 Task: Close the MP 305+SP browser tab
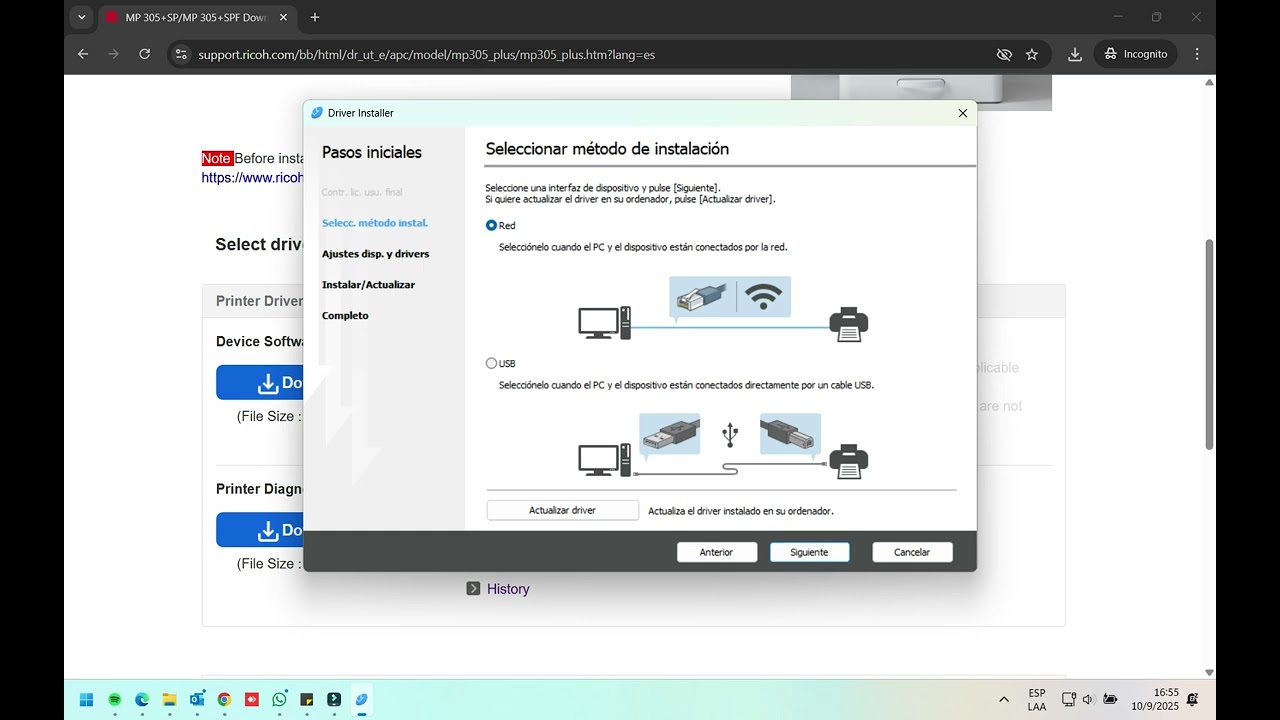(x=283, y=17)
